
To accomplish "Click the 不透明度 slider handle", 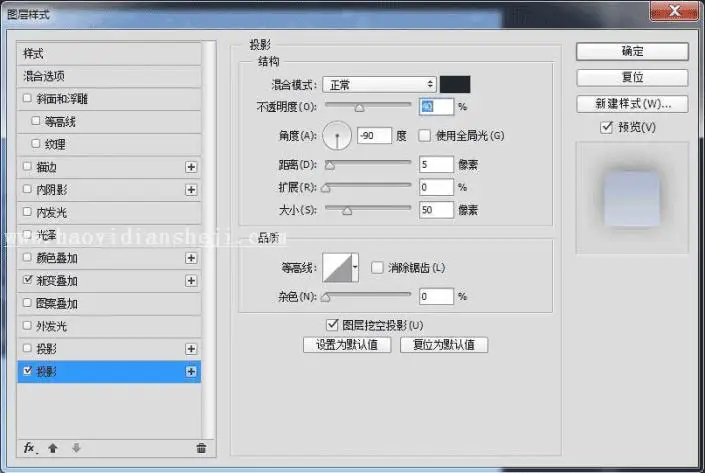I will [x=359, y=108].
